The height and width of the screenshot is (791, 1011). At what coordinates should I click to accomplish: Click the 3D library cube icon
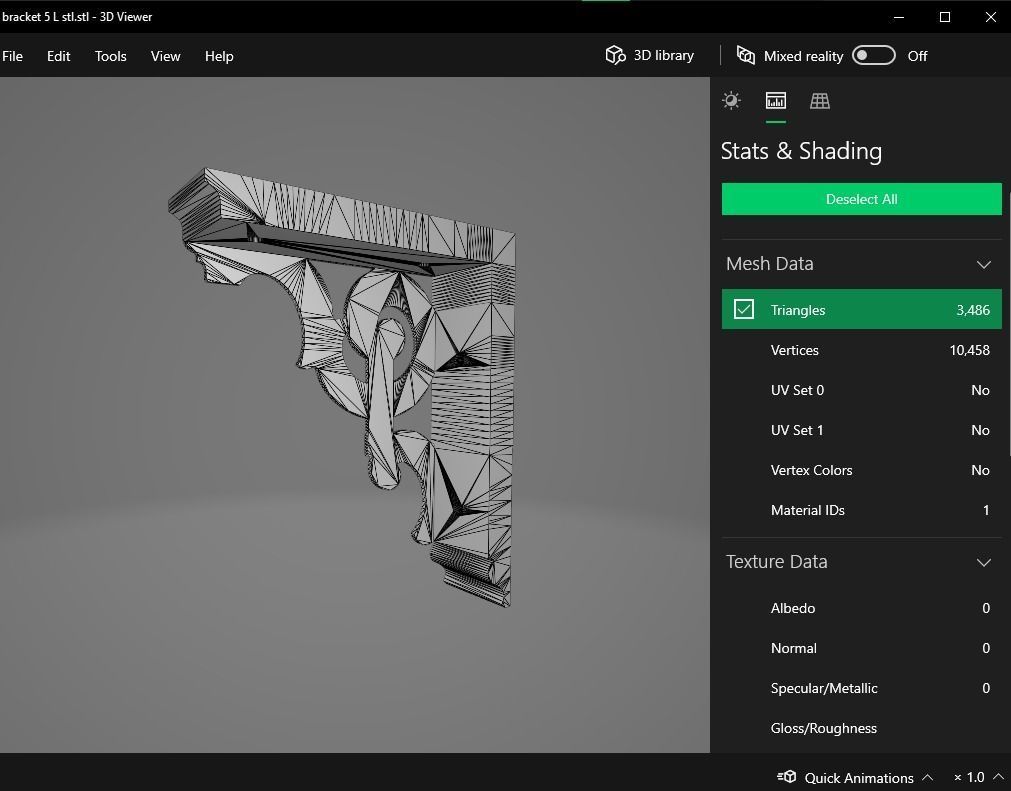coord(615,55)
